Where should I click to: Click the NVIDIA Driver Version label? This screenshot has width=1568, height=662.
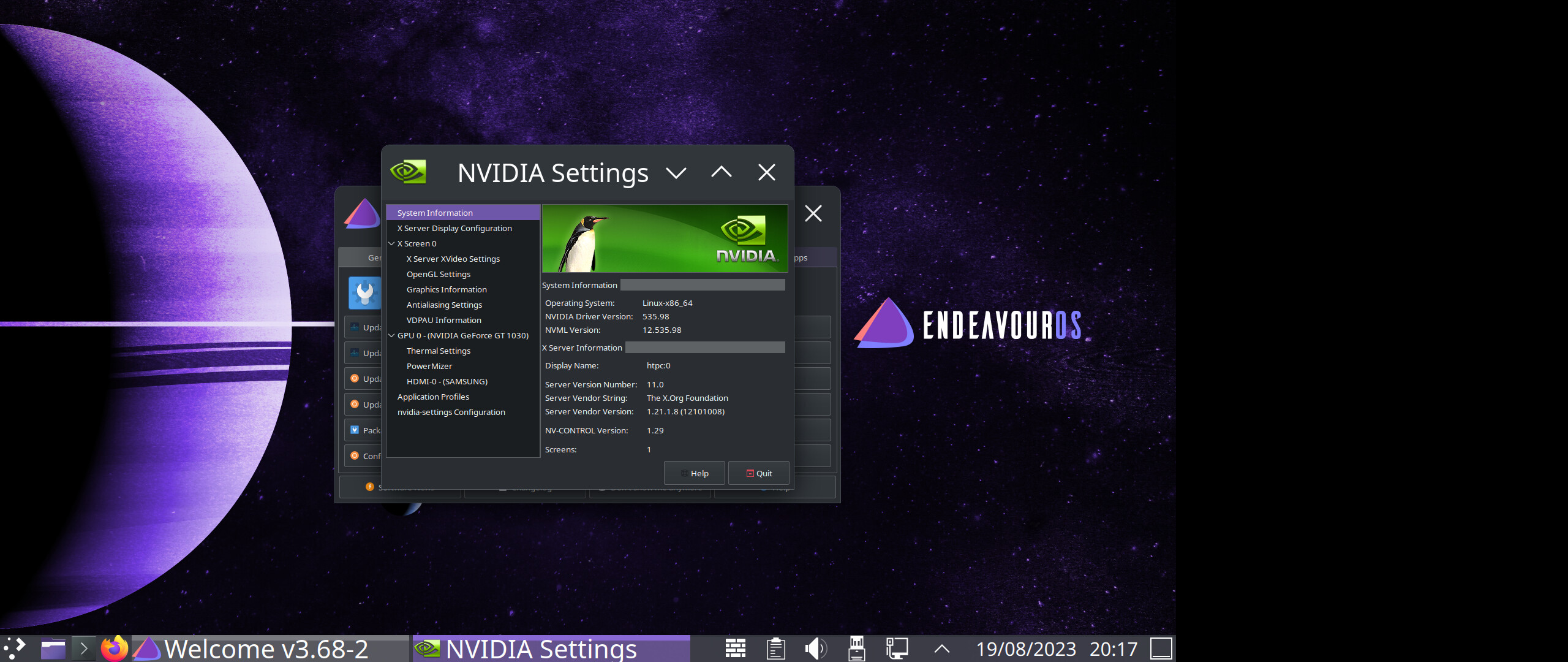coord(589,316)
